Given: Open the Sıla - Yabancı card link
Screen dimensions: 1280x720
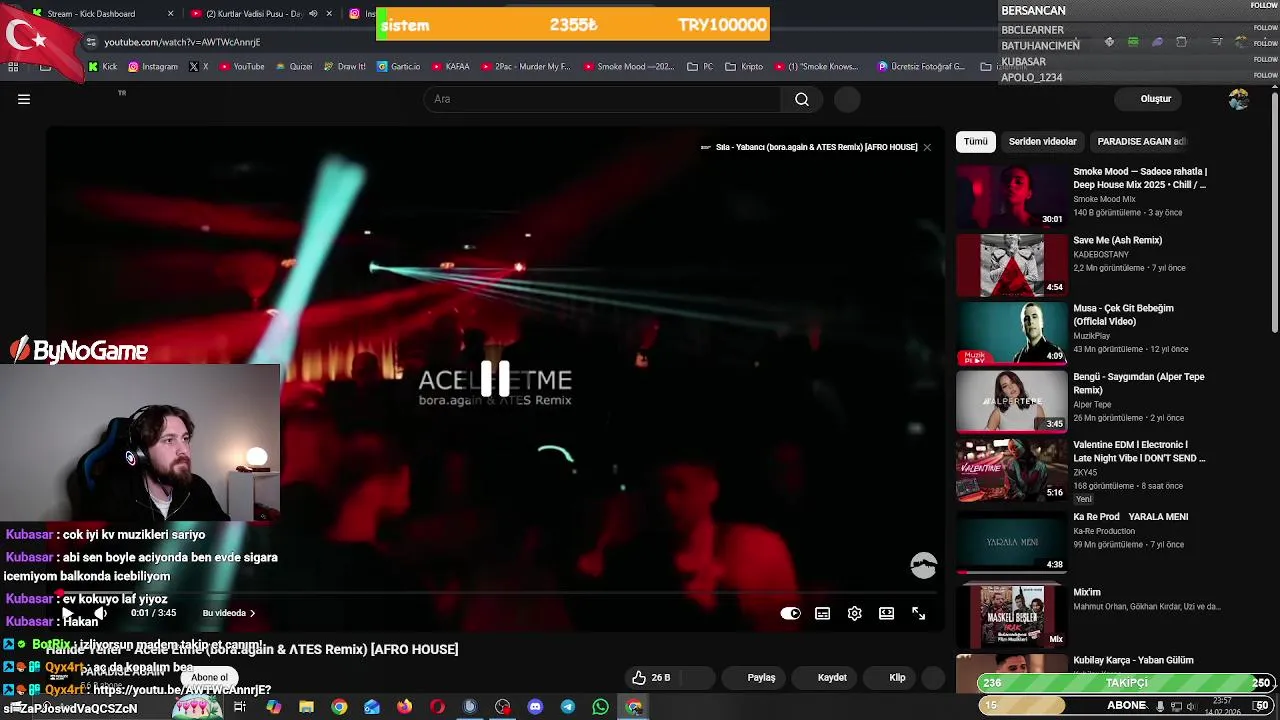Looking at the screenshot, I should pos(816,147).
